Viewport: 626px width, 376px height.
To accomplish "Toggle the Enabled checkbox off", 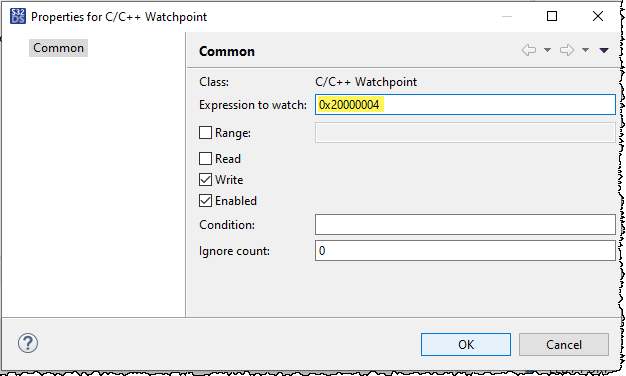I will point(205,200).
